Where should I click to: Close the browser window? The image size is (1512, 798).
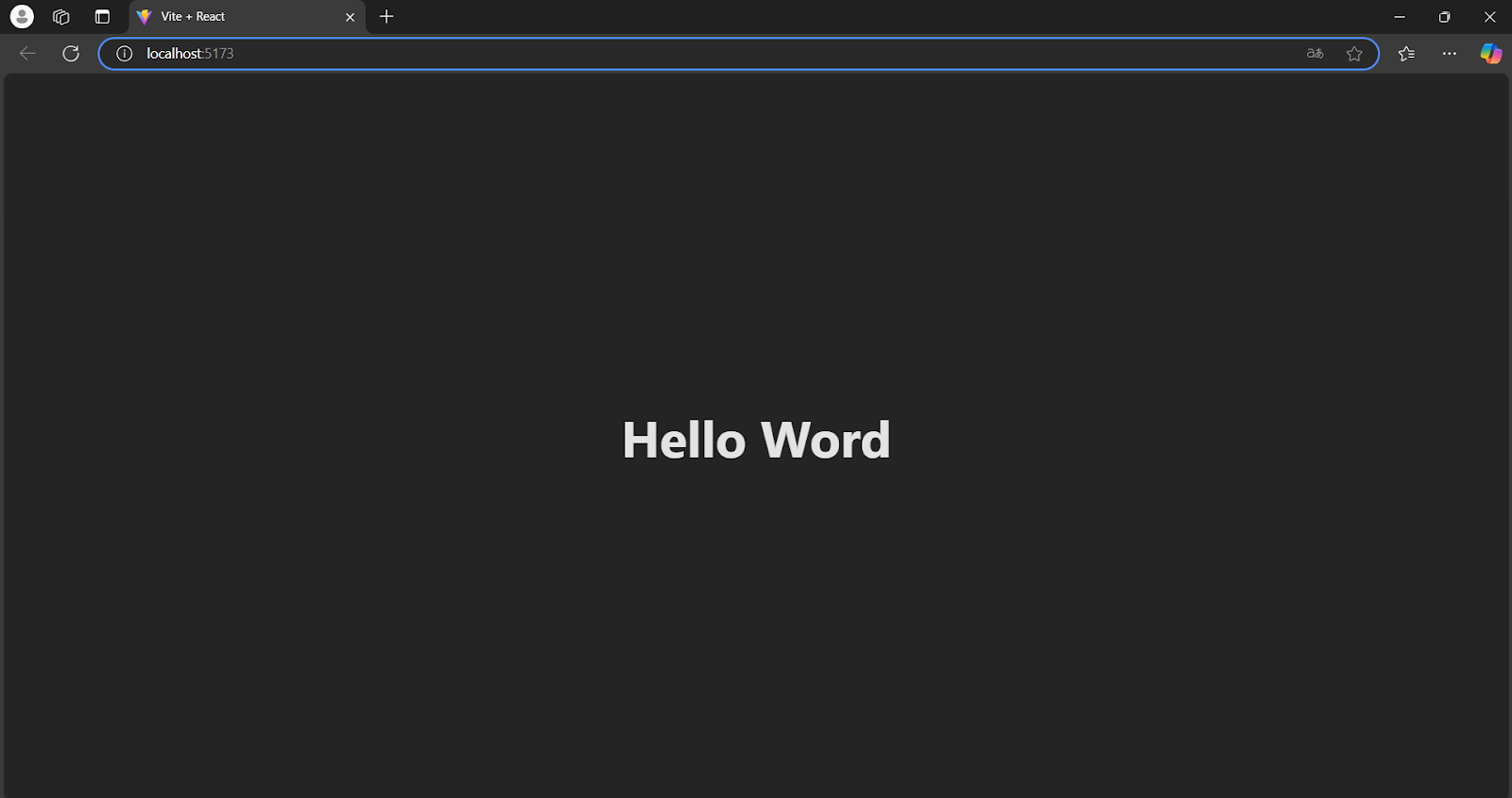click(x=1489, y=16)
